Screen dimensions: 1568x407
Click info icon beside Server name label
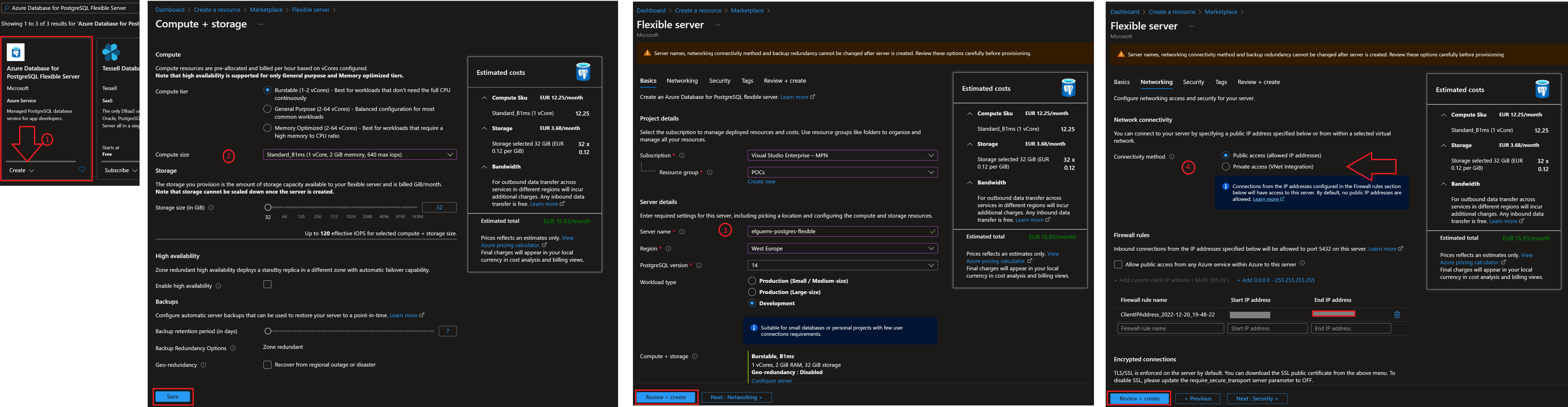point(682,232)
